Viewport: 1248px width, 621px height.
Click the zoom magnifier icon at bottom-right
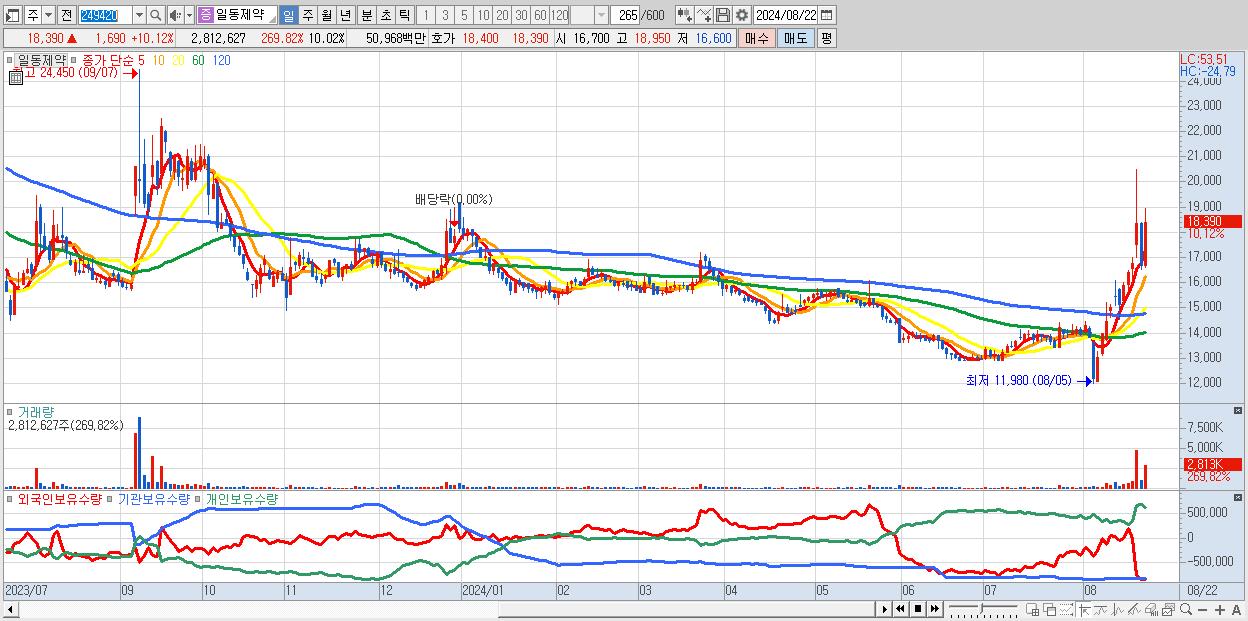(1186, 609)
